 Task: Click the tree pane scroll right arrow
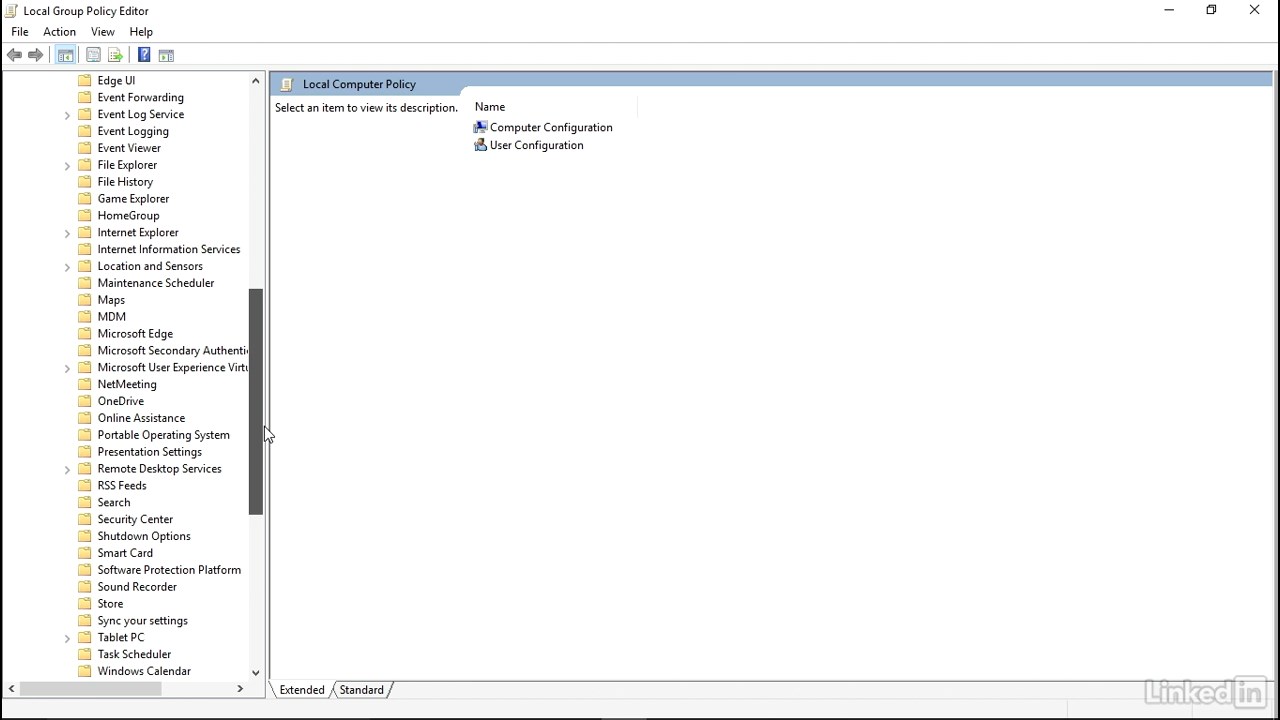[x=240, y=689]
